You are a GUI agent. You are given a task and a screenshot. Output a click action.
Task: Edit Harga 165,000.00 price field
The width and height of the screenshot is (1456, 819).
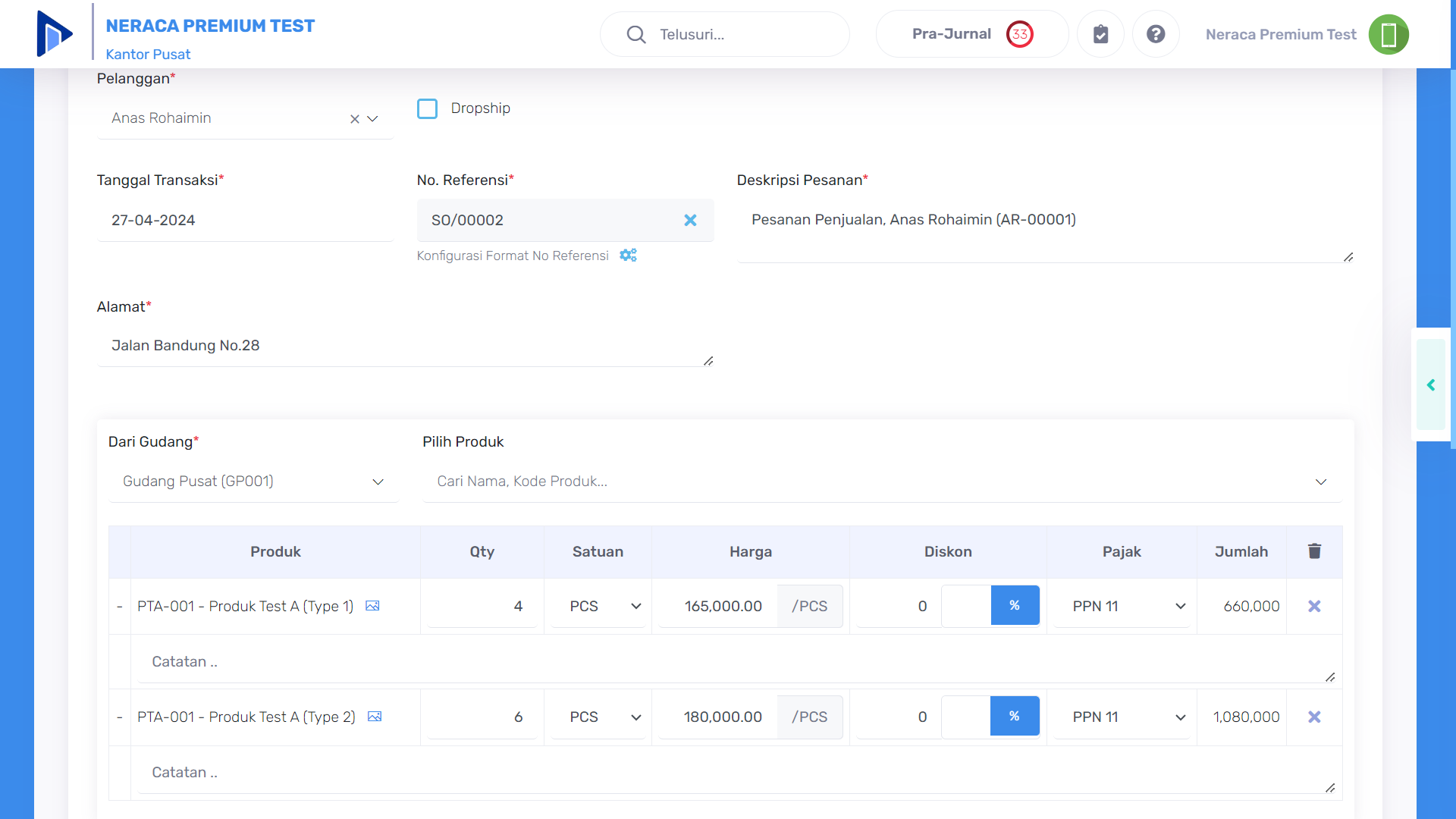pos(718,607)
